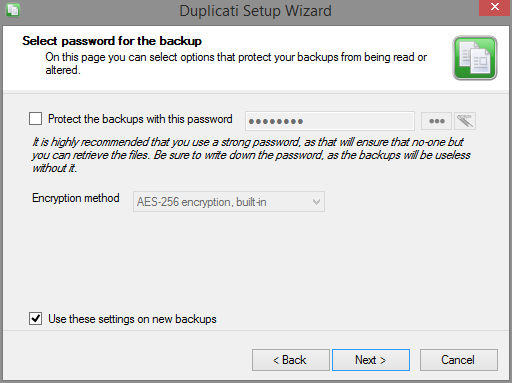Click the 'Use these settings on new backups' label
The height and width of the screenshot is (383, 512).
click(x=132, y=319)
